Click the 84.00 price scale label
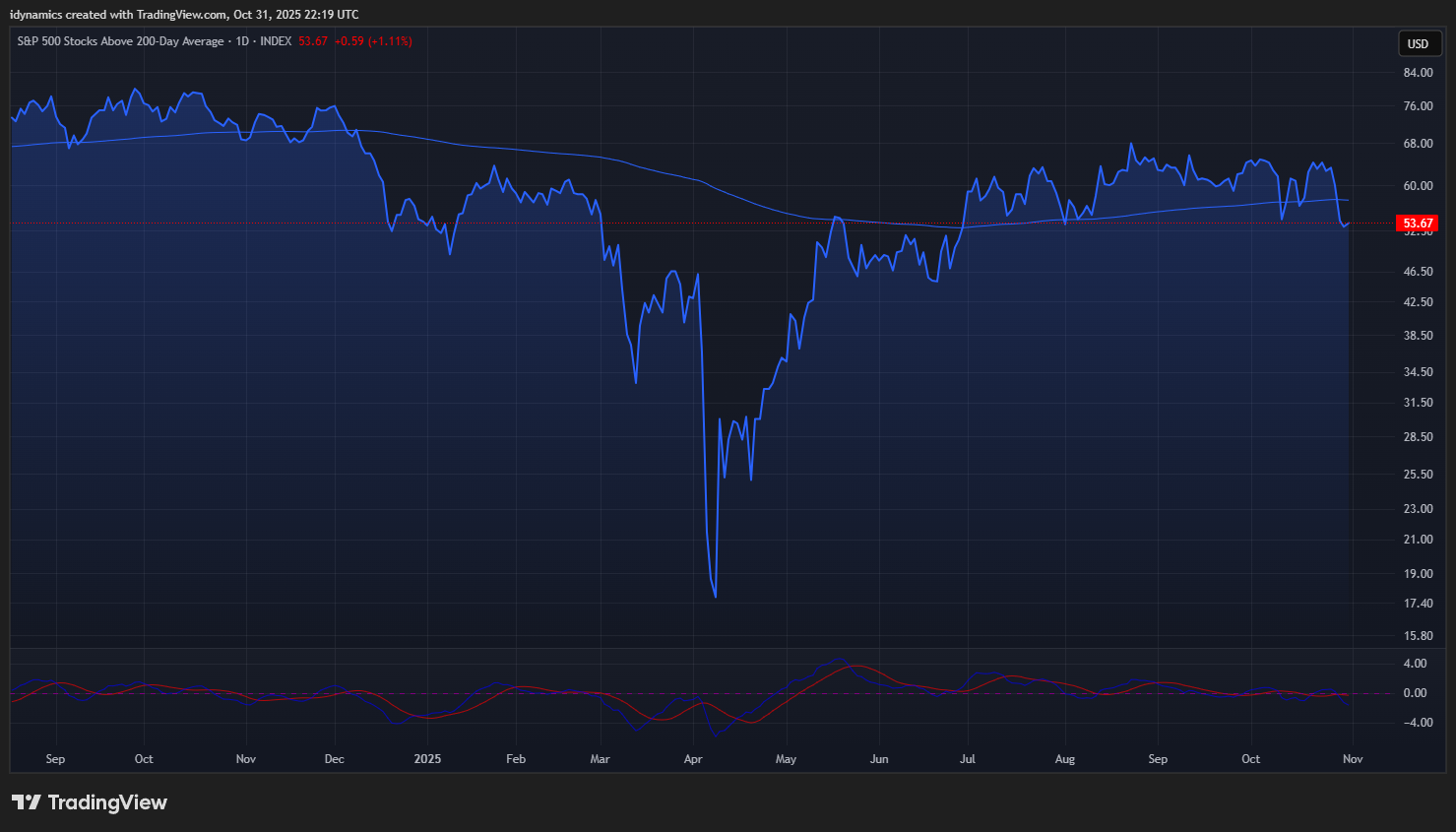 1418,73
